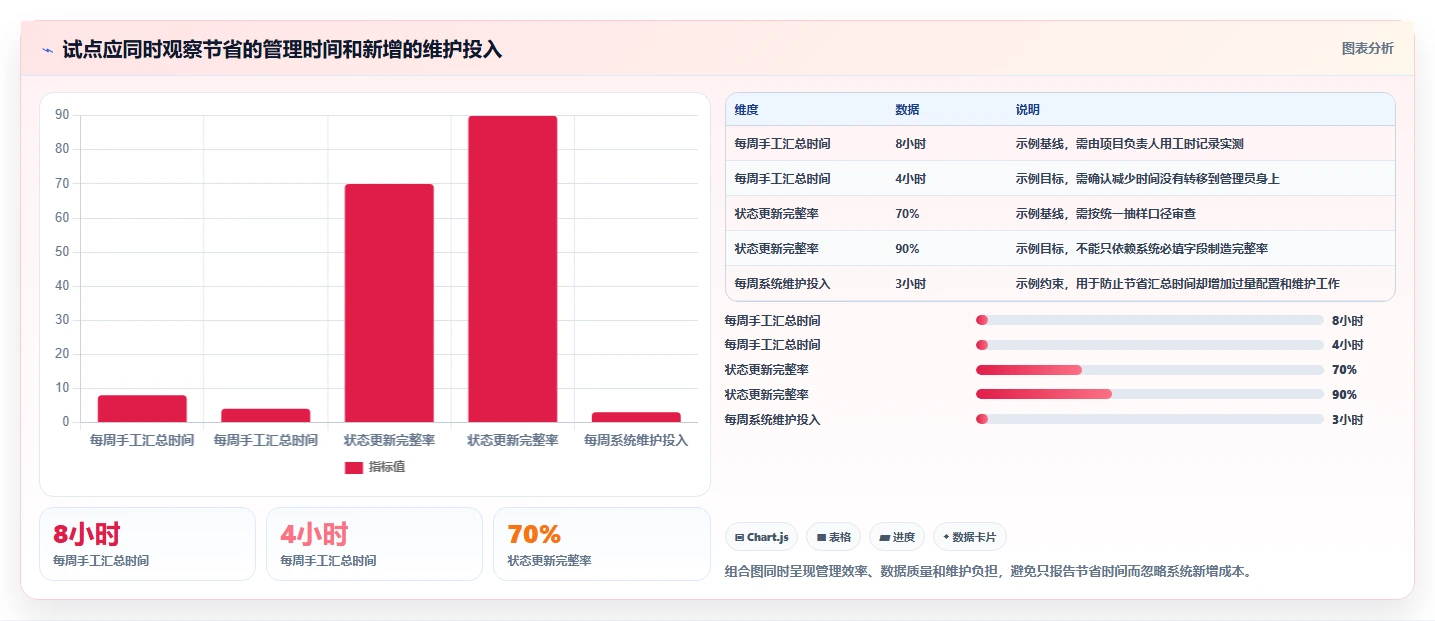Open the 70% 状态更新完整率 data card
1435x621 pixels.
(x=602, y=544)
